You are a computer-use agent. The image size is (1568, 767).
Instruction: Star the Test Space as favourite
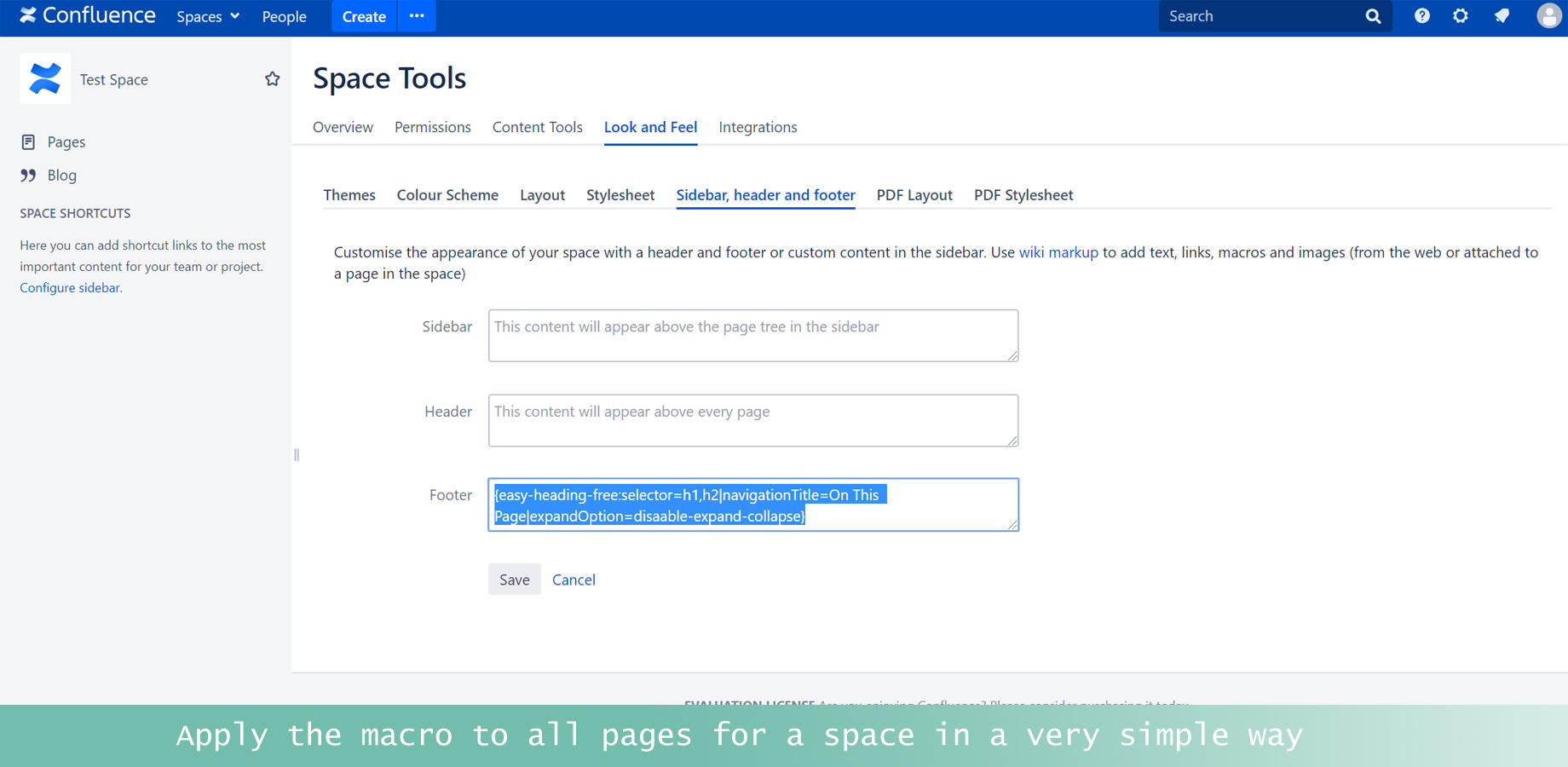click(272, 79)
